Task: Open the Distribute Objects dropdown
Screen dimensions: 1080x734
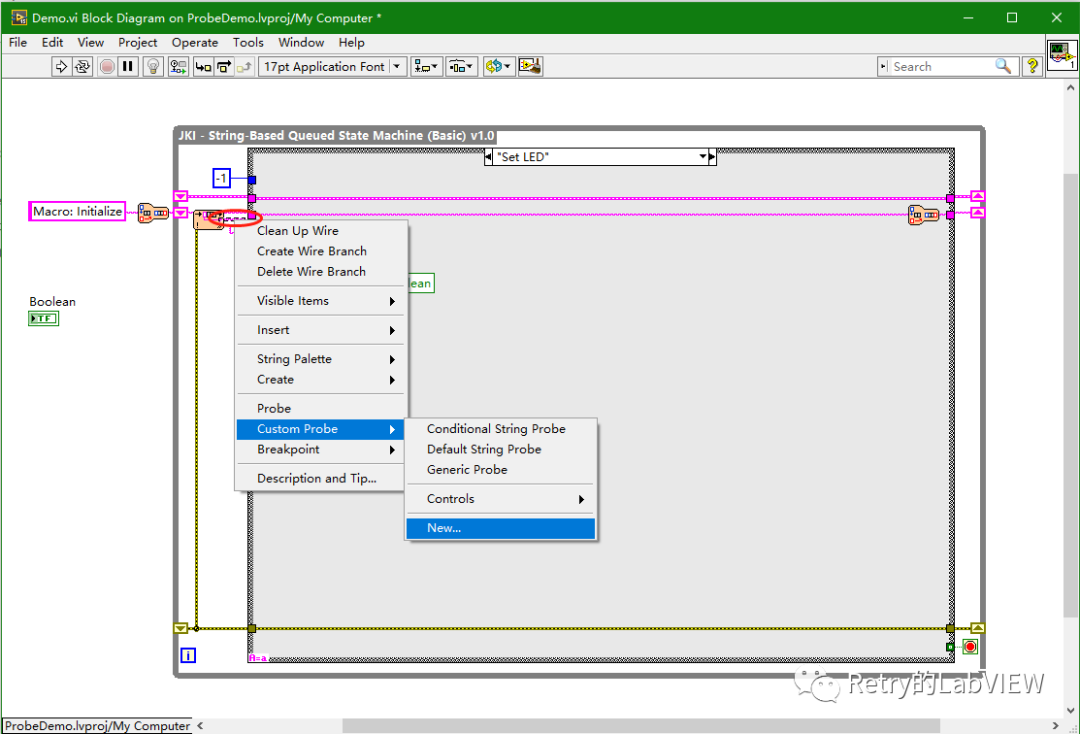Action: point(461,66)
